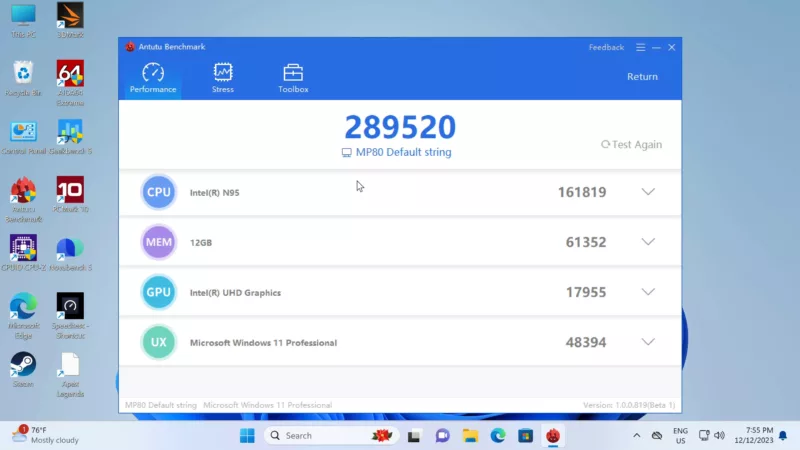
Task: Click the UX score 48394
Action: coord(586,342)
